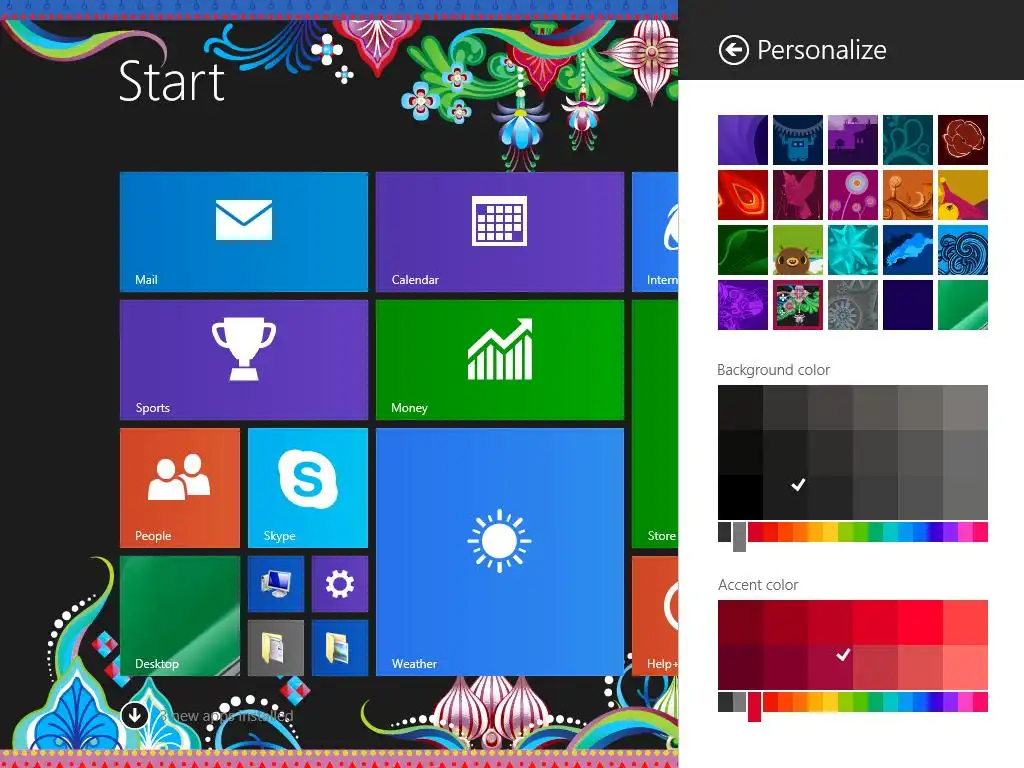
Task: Open the Pictures folder small tile
Action: (340, 648)
